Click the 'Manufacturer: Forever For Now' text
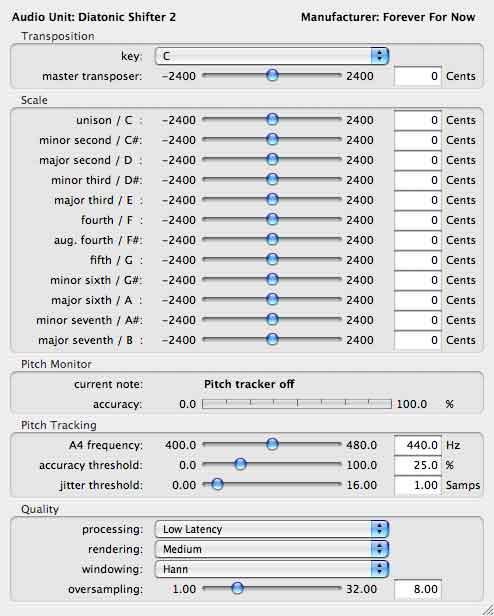Image resolution: width=494 pixels, height=616 pixels. click(x=388, y=17)
